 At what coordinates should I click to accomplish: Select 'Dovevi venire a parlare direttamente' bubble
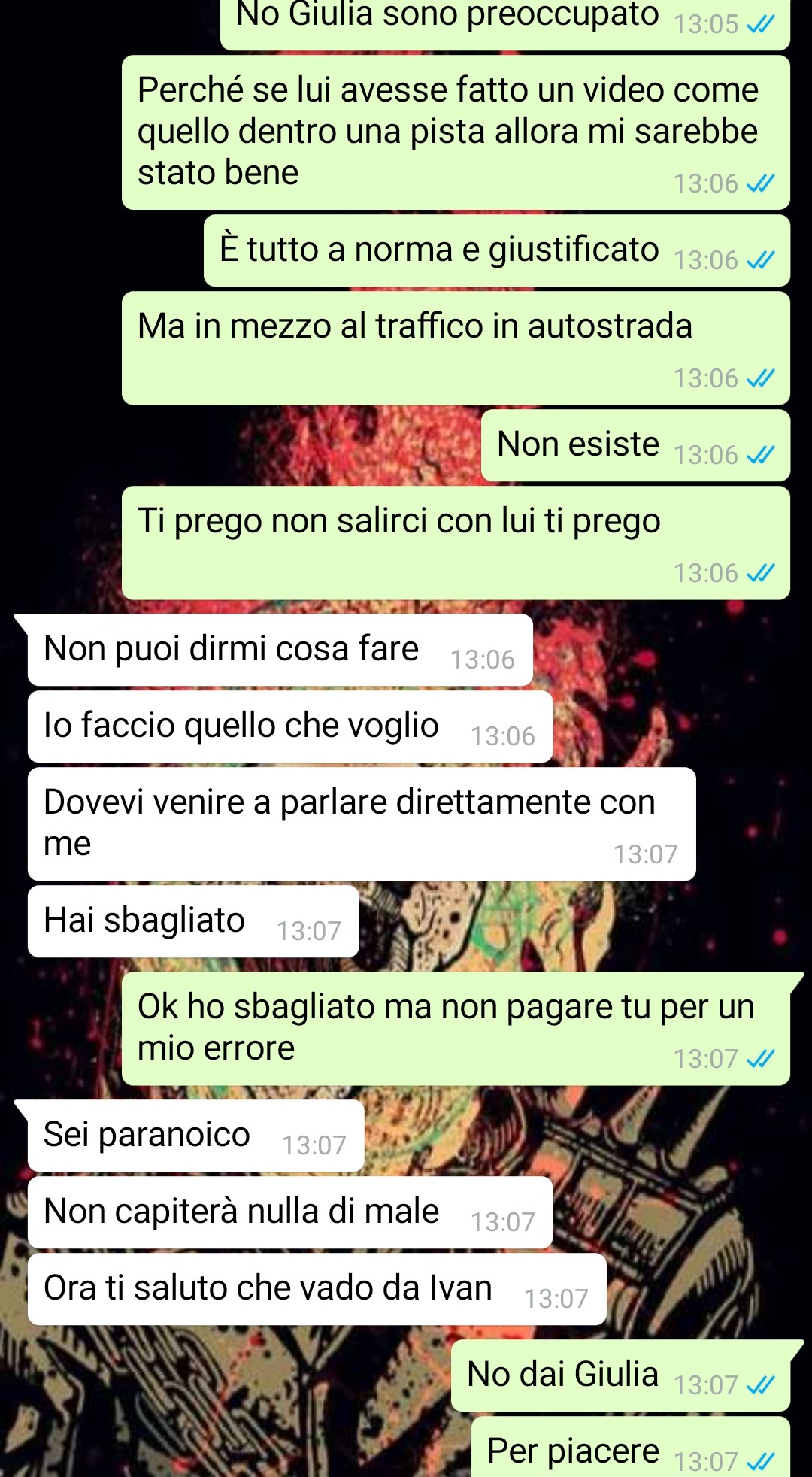[x=362, y=824]
